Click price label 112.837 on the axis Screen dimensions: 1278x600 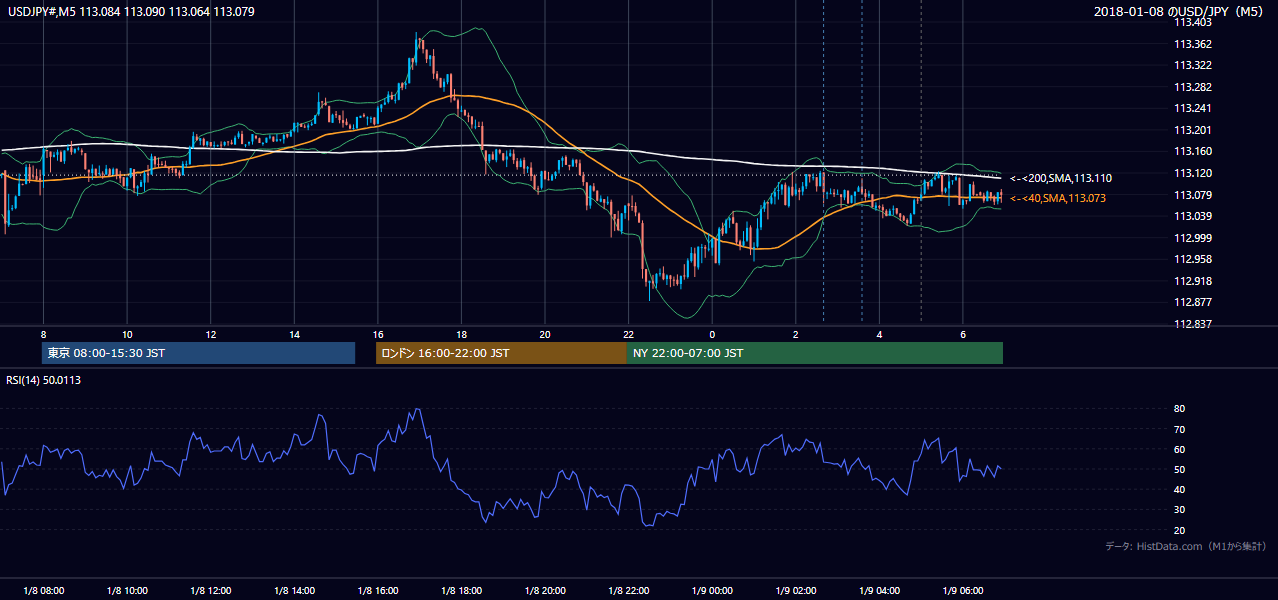[1193, 324]
